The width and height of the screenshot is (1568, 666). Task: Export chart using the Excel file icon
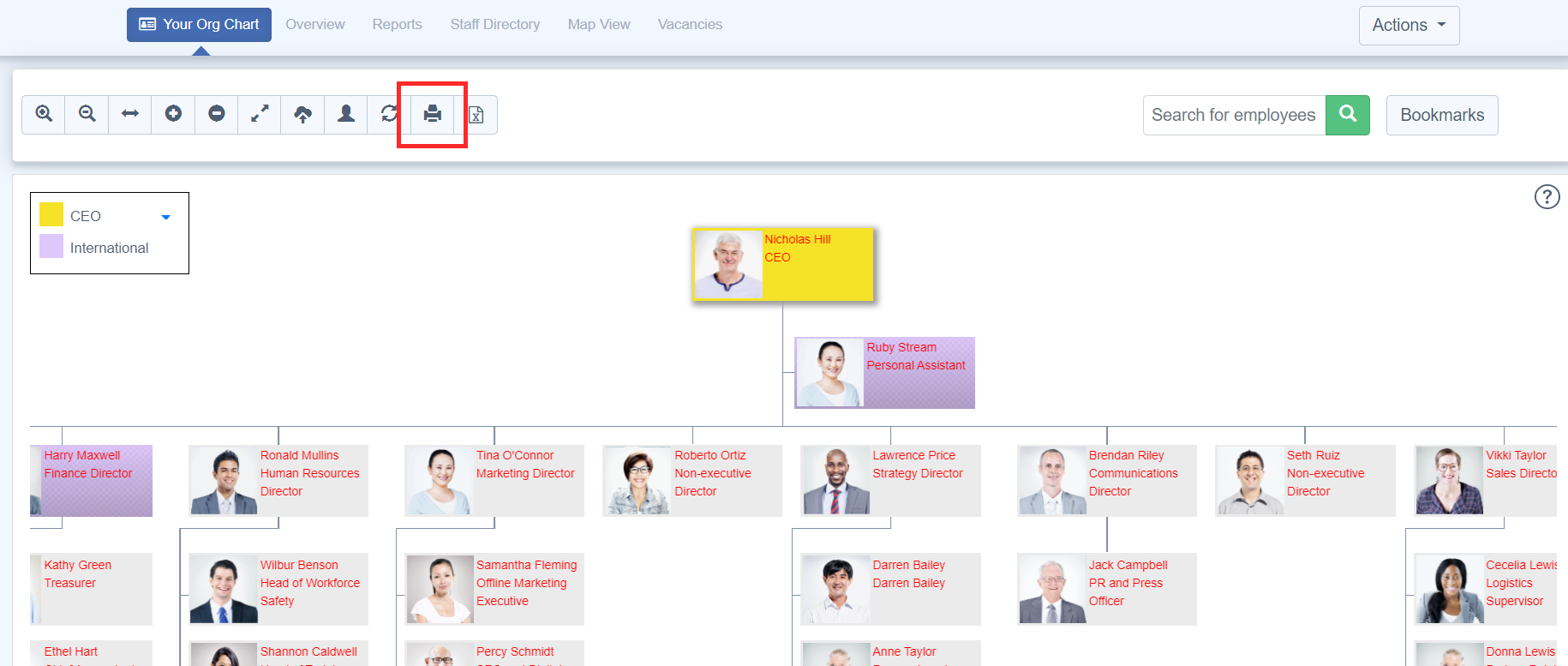tap(476, 115)
